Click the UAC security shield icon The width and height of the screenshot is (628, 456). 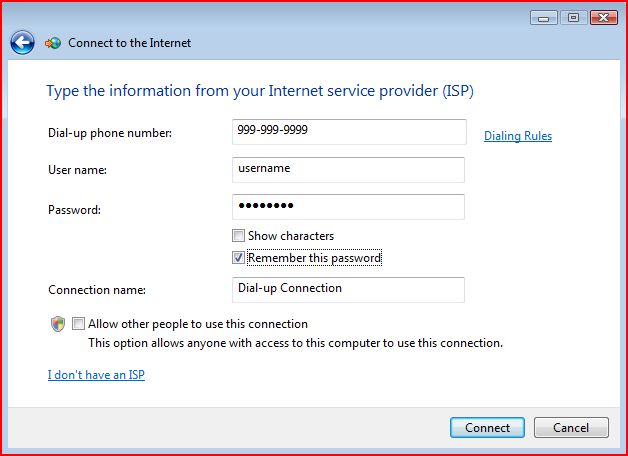57,325
